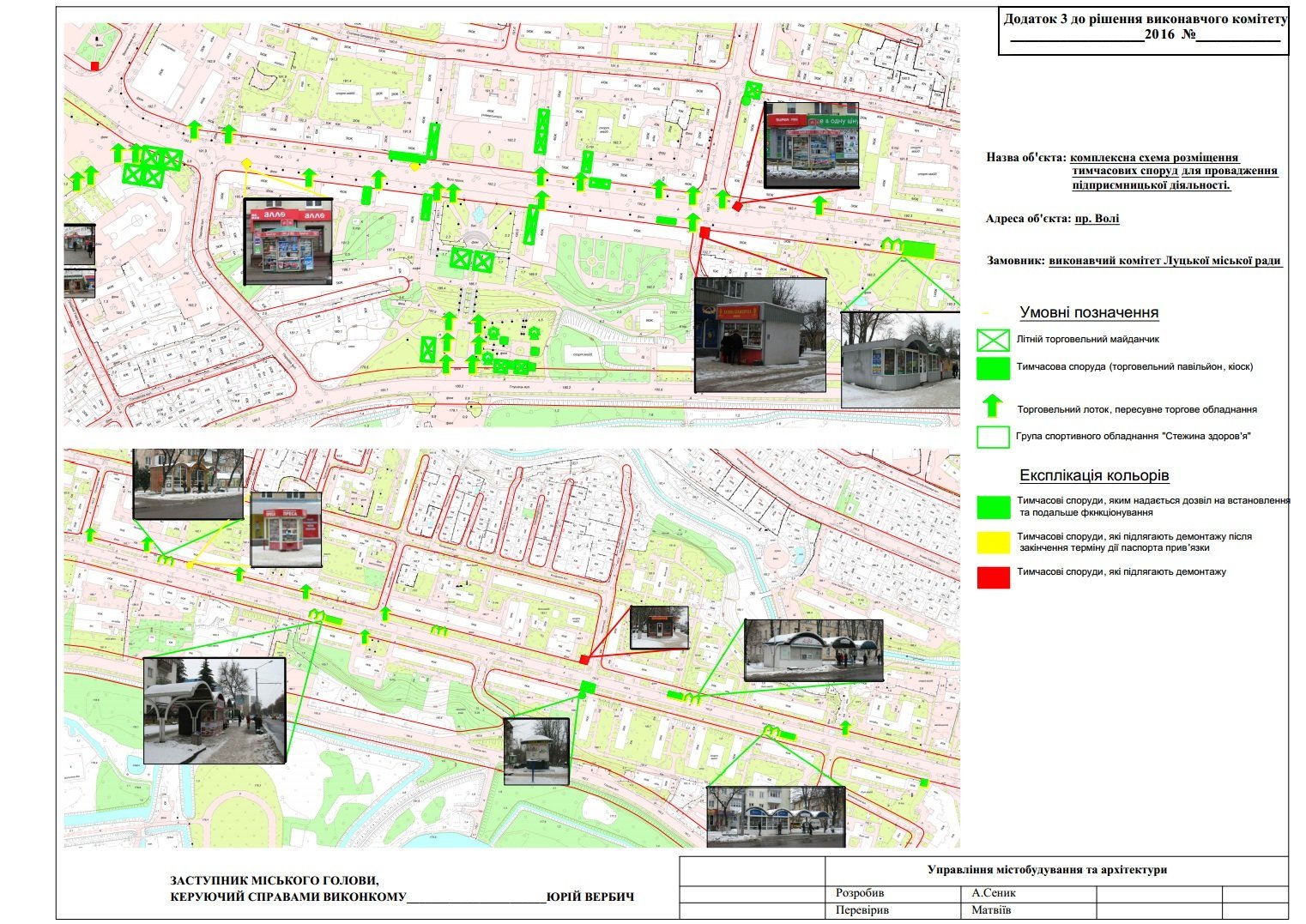The height and width of the screenshot is (924, 1306).
Task: Select the empty green-outlined sports equipment legend box
Action: coord(993,437)
